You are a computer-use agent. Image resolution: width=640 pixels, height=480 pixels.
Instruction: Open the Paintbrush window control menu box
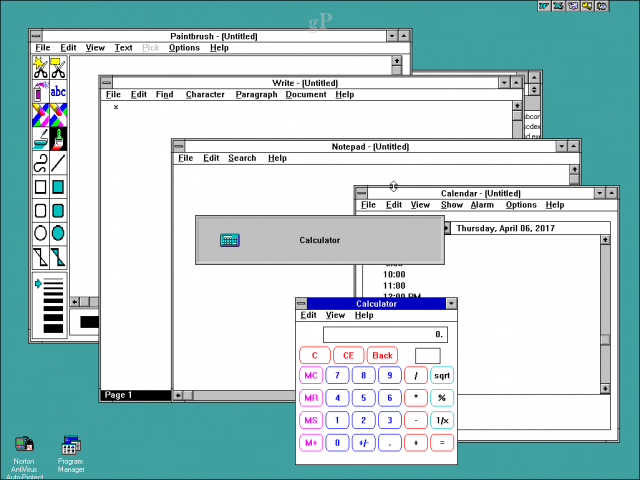tap(36, 36)
